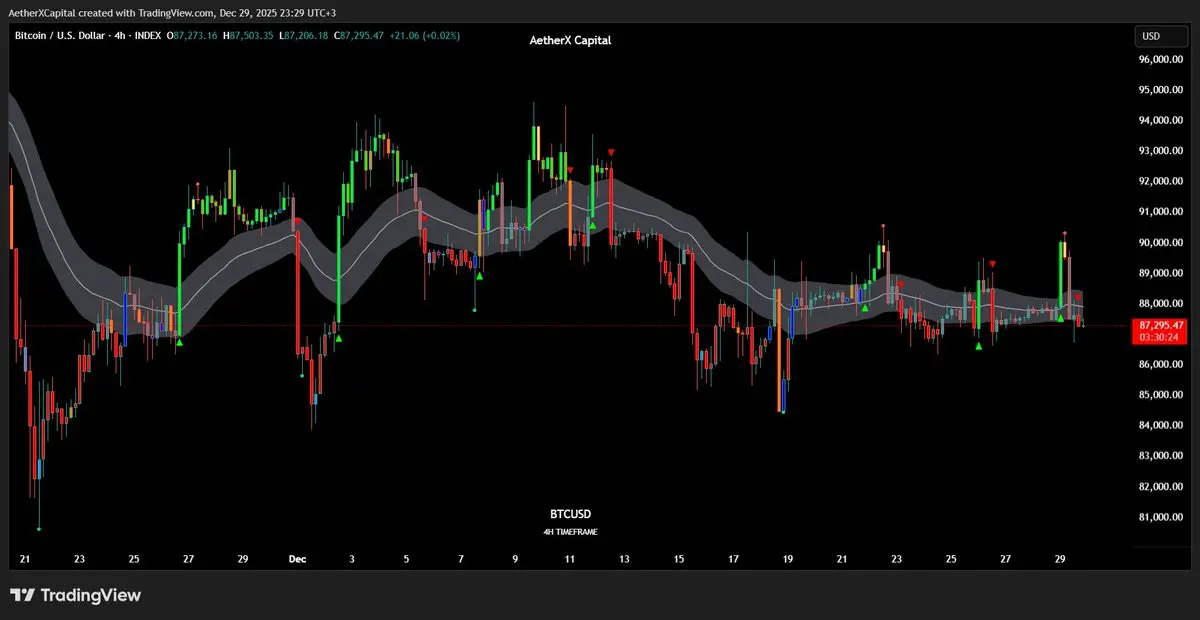This screenshot has height=620, width=1200.
Task: Click the 93,000.00 price axis label
Action: 1161,151
